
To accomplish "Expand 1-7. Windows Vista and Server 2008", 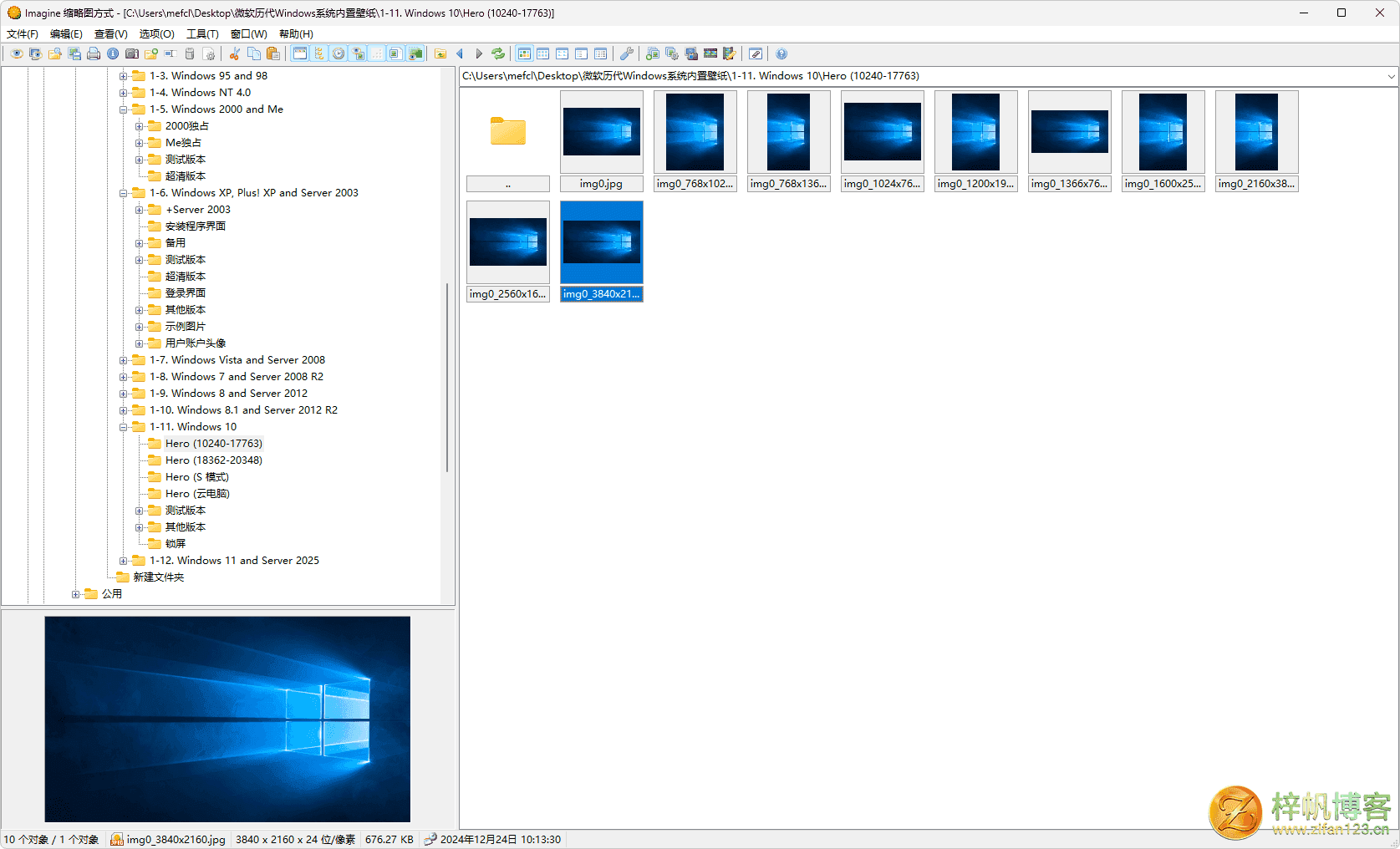I will pyautogui.click(x=123, y=360).
